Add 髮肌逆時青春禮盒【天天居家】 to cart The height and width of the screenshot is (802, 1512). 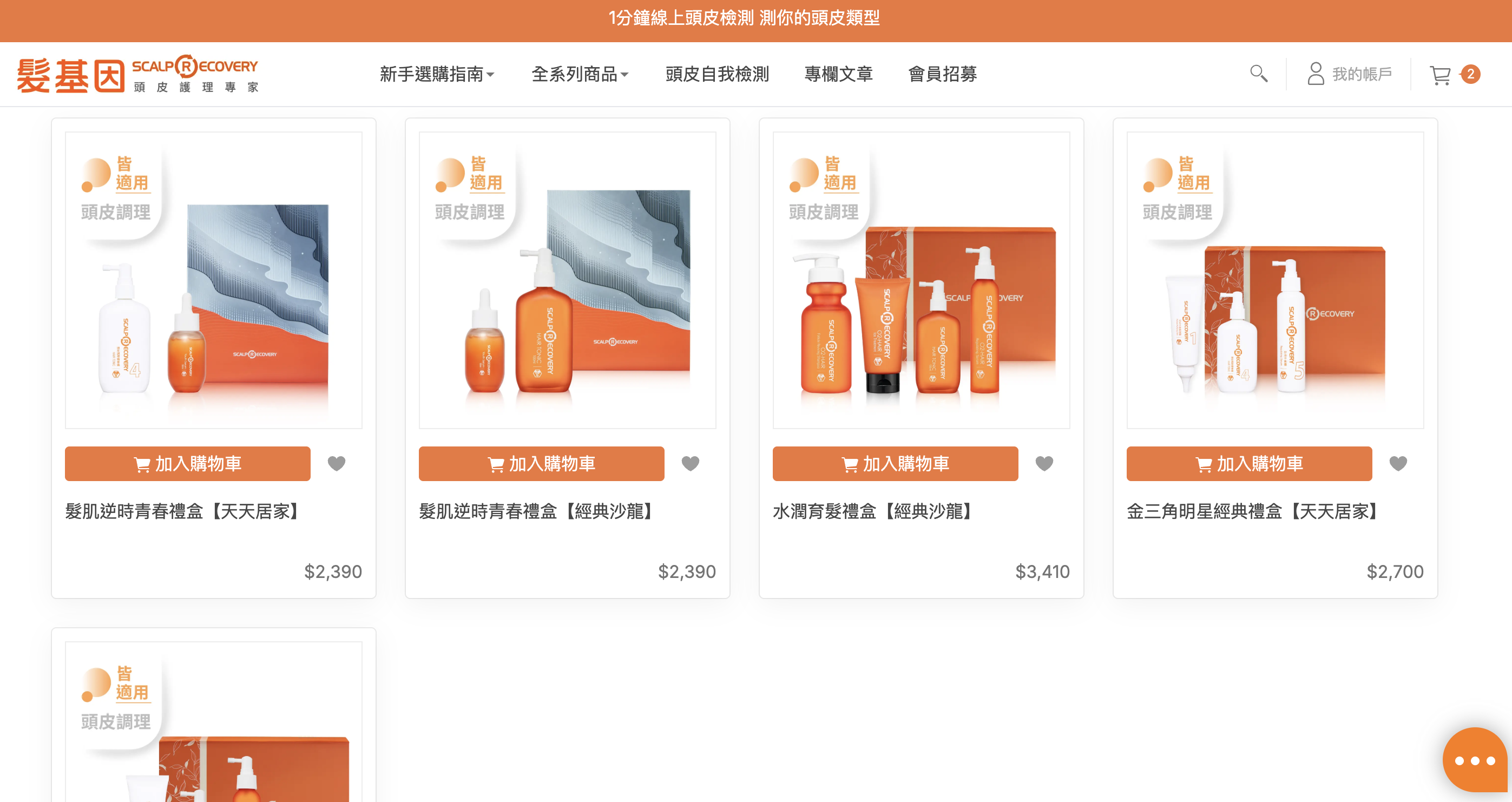tap(188, 464)
